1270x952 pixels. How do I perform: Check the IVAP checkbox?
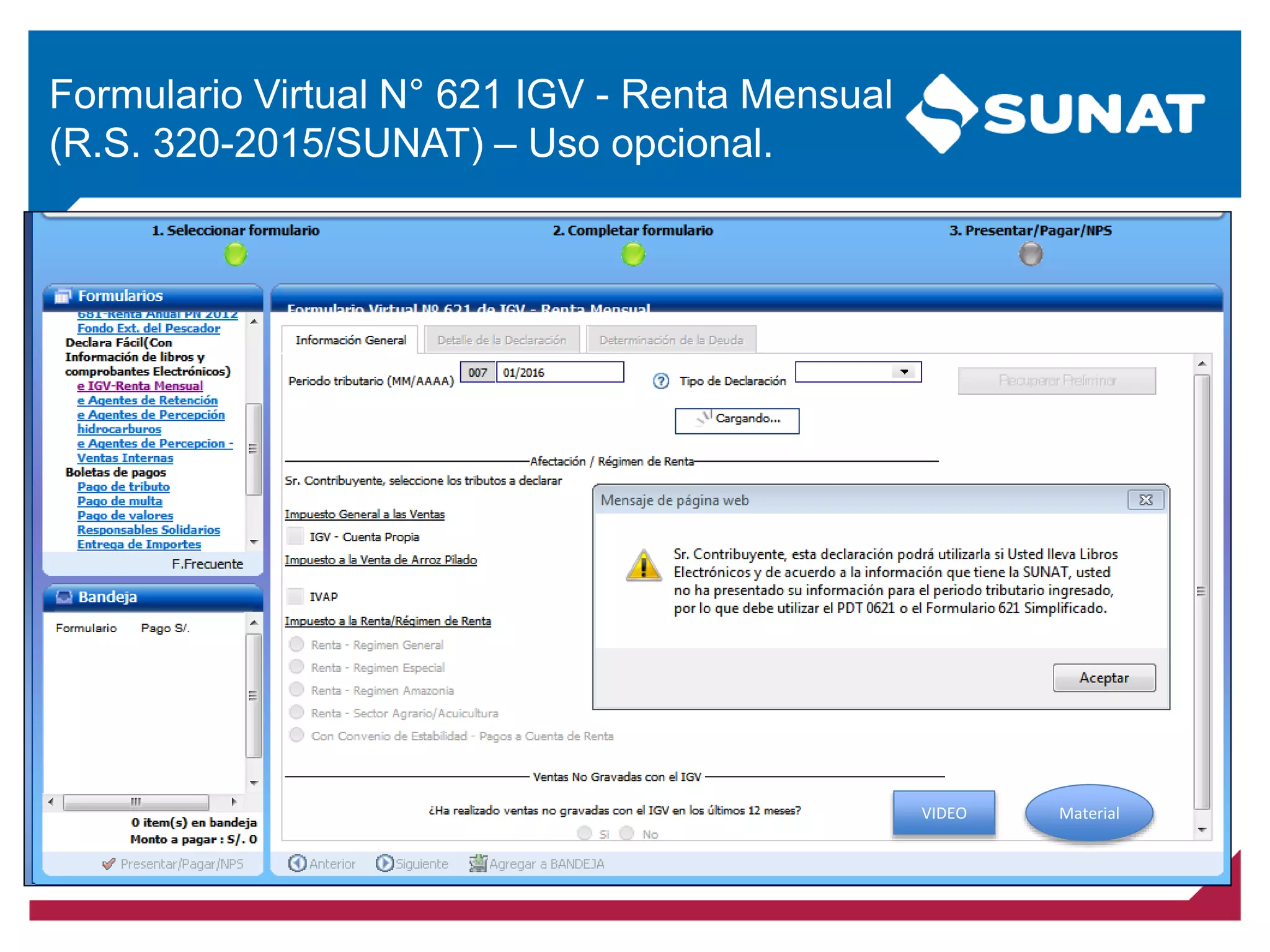296,596
